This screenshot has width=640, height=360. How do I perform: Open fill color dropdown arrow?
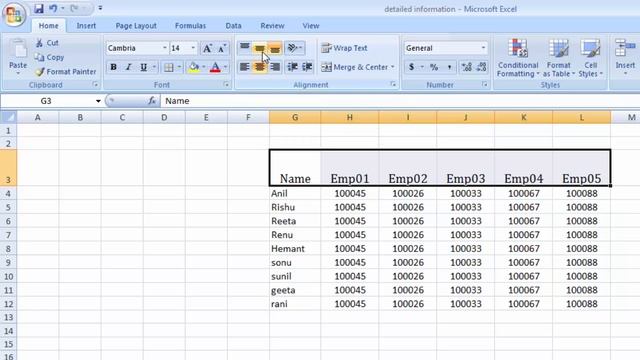tap(204, 67)
